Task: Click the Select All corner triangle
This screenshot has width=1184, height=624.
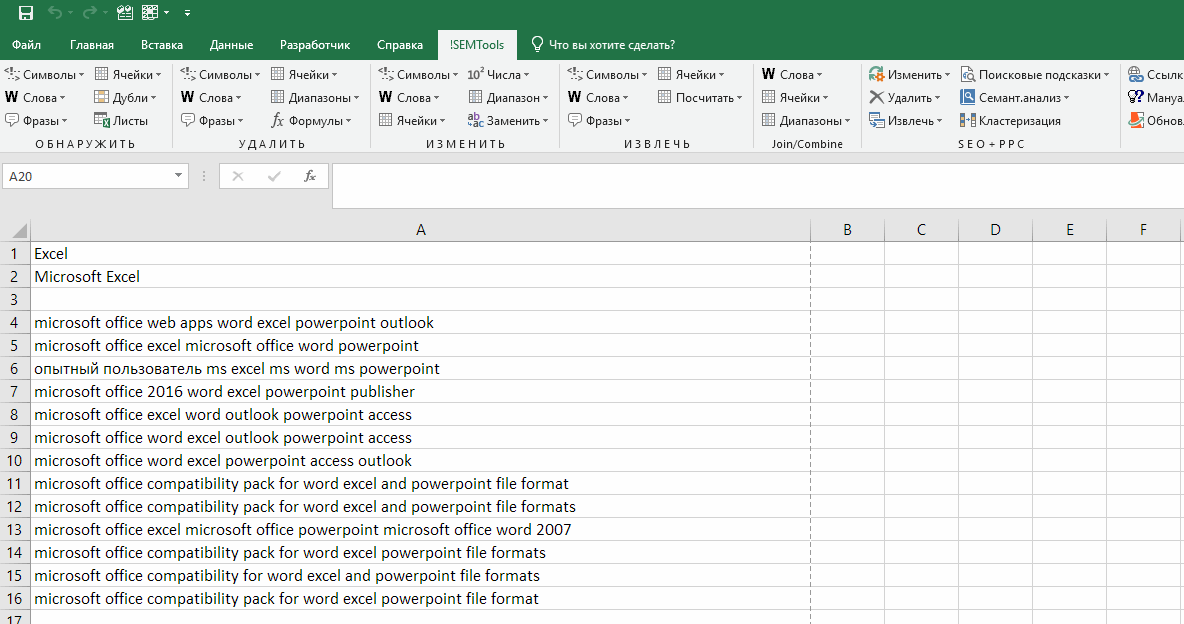Action: click(16, 230)
